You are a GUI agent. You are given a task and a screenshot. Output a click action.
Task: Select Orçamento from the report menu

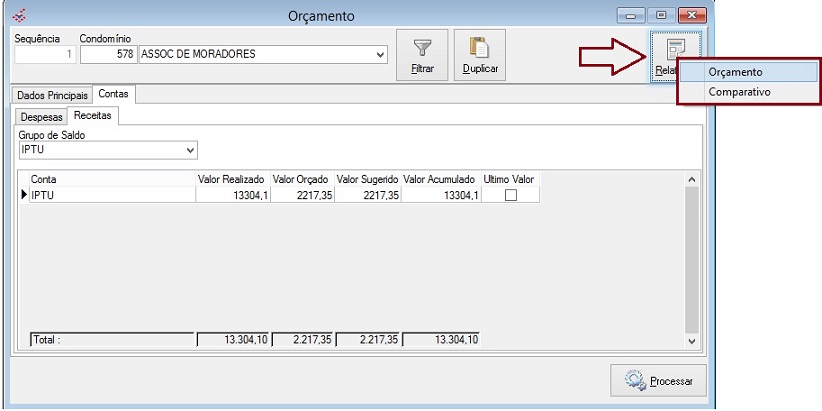pyautogui.click(x=735, y=72)
